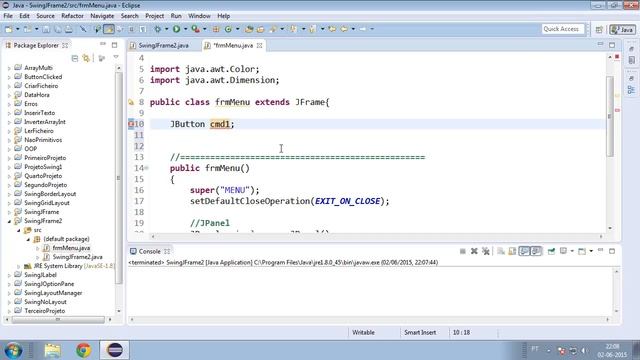Click the Save toolbar icon
Screen dimensions: 640x360
pyautogui.click(x=46, y=29)
